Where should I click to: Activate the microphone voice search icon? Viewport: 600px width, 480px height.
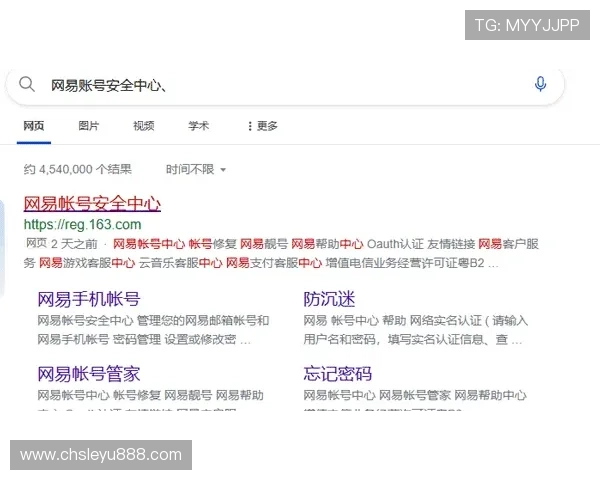pyautogui.click(x=540, y=84)
